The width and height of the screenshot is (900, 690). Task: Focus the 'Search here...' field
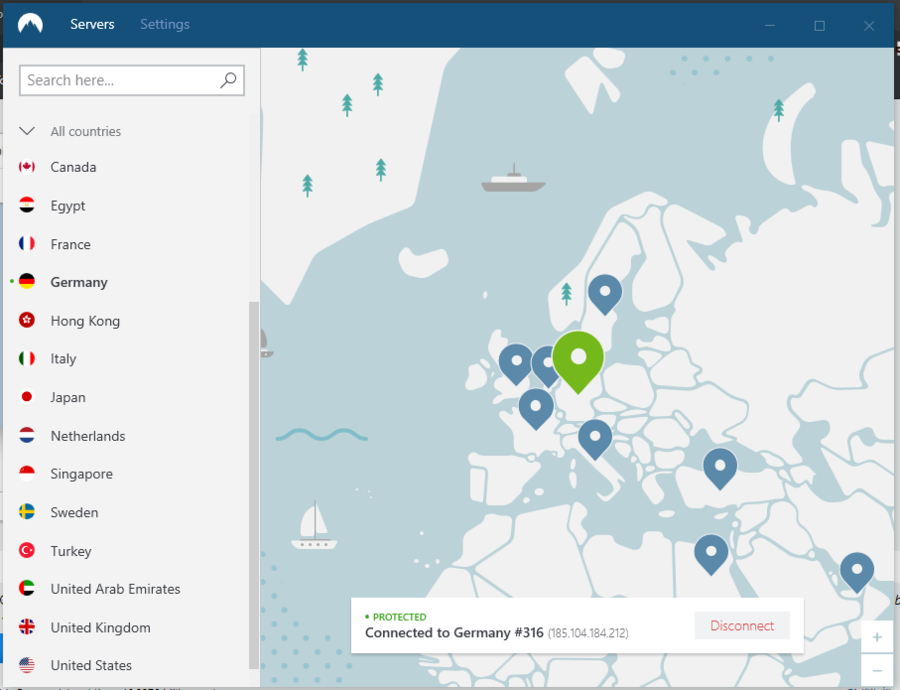coord(131,80)
